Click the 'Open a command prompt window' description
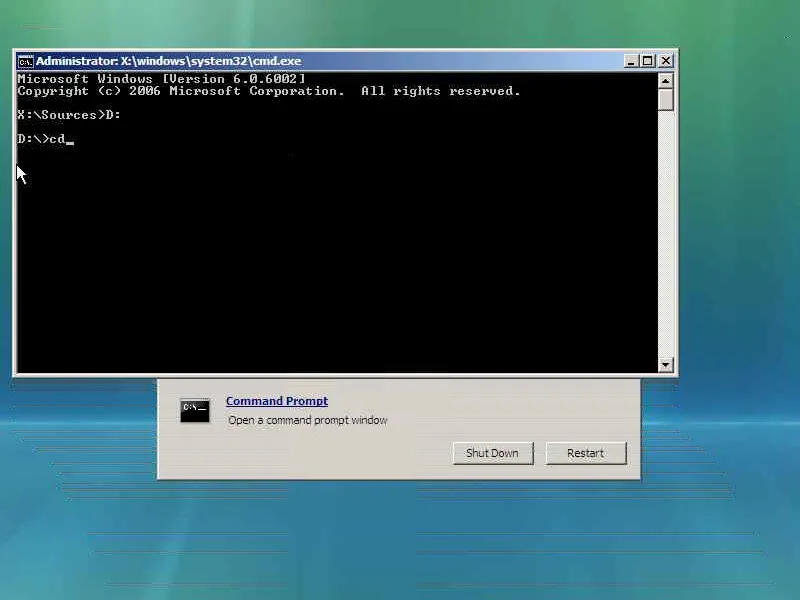This screenshot has height=600, width=800. coord(308,420)
